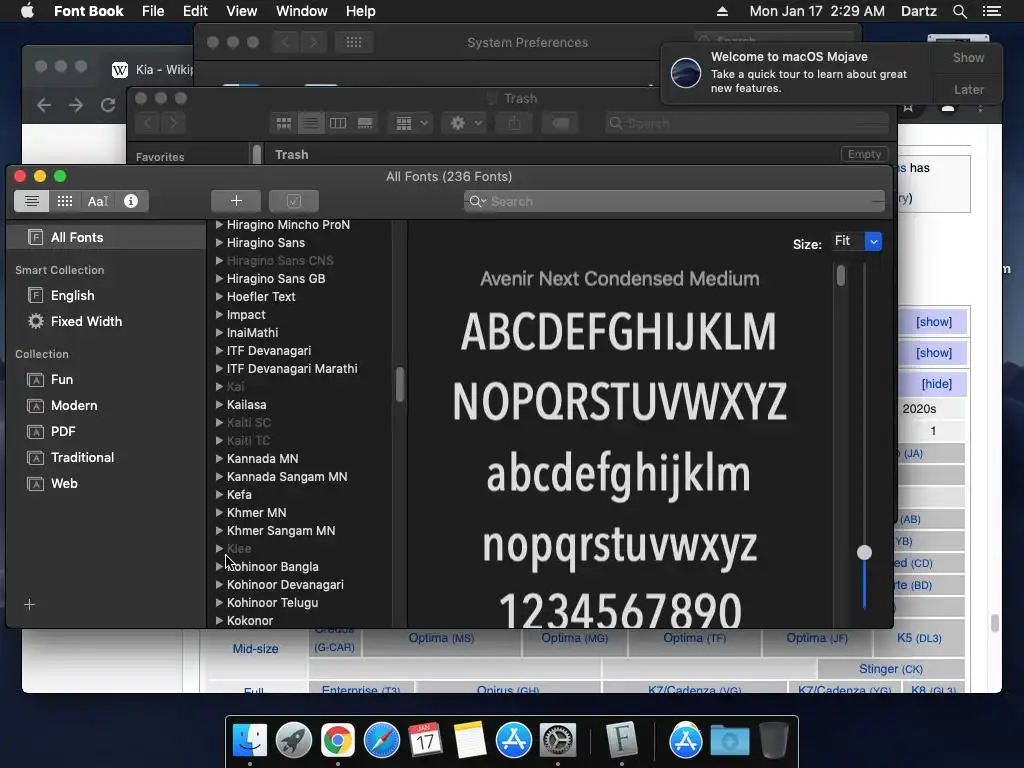Open Notes from the Dock
Screen dimensions: 1024x768
469,740
